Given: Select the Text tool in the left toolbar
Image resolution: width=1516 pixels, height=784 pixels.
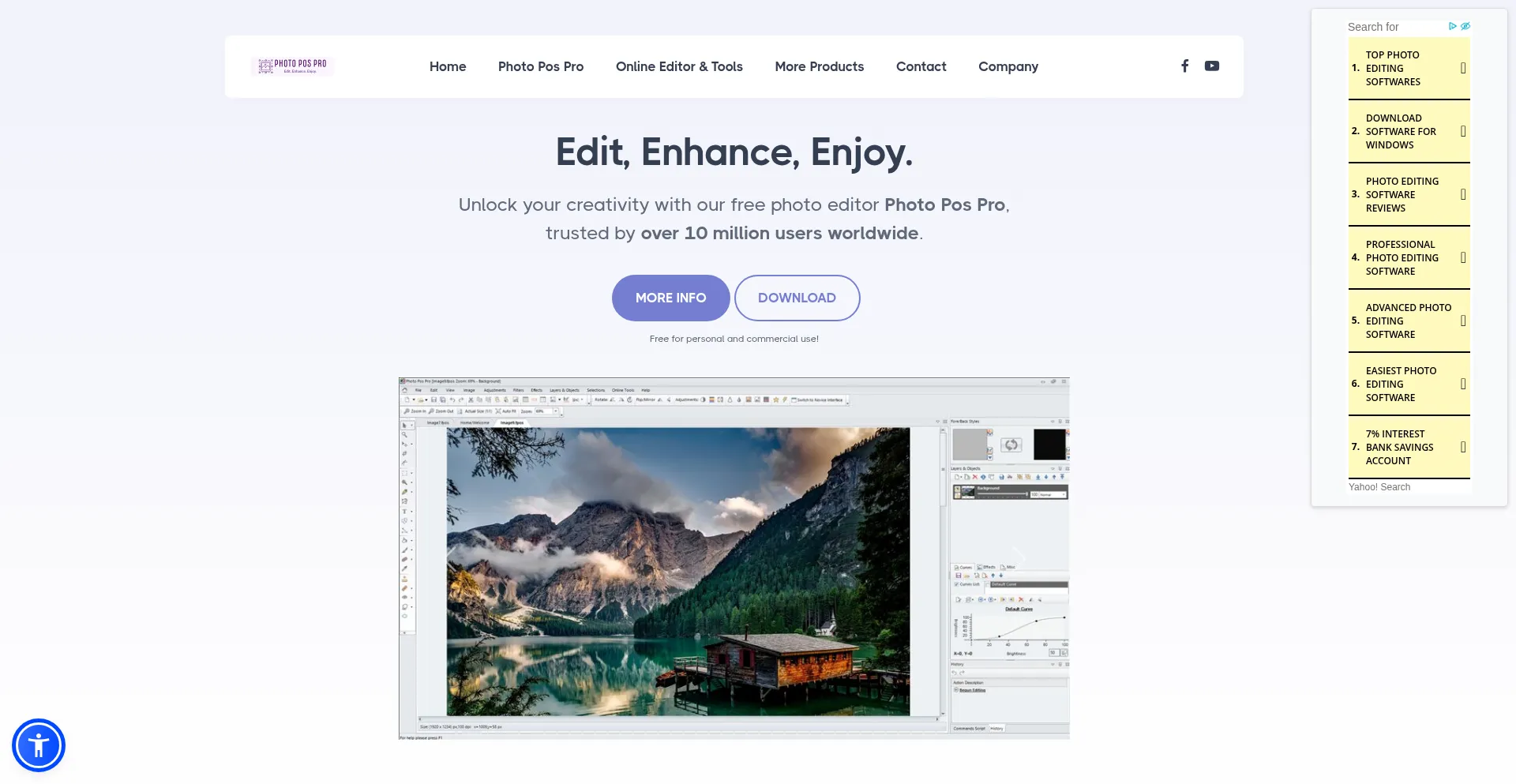Looking at the screenshot, I should [405, 509].
